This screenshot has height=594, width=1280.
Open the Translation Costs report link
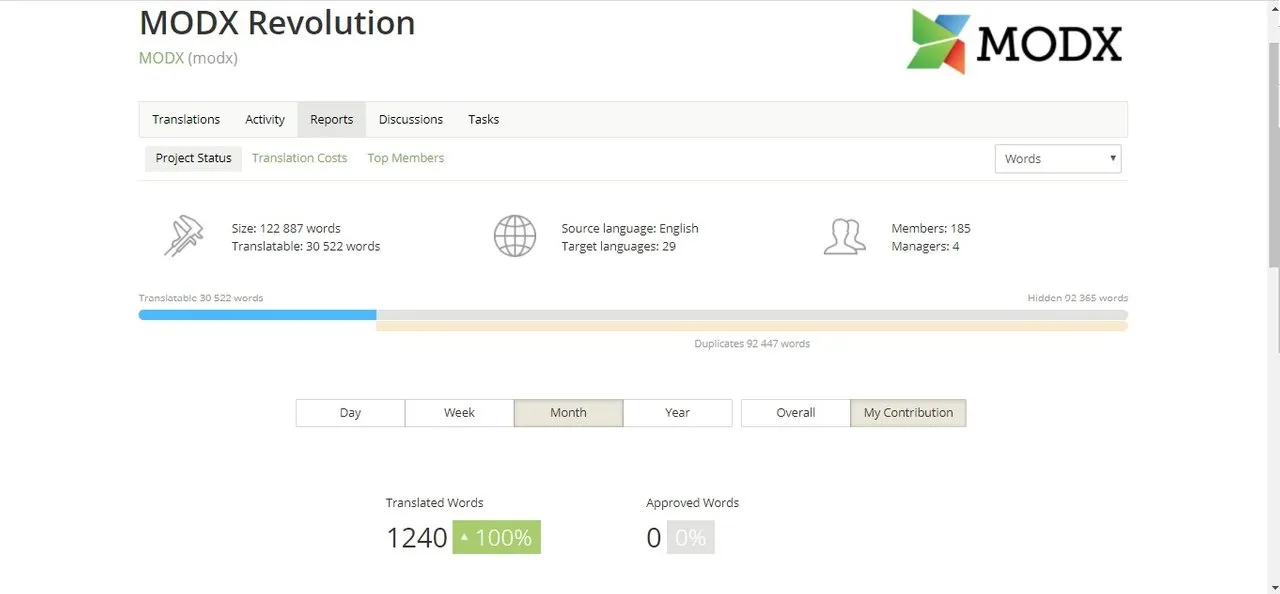[x=299, y=158]
